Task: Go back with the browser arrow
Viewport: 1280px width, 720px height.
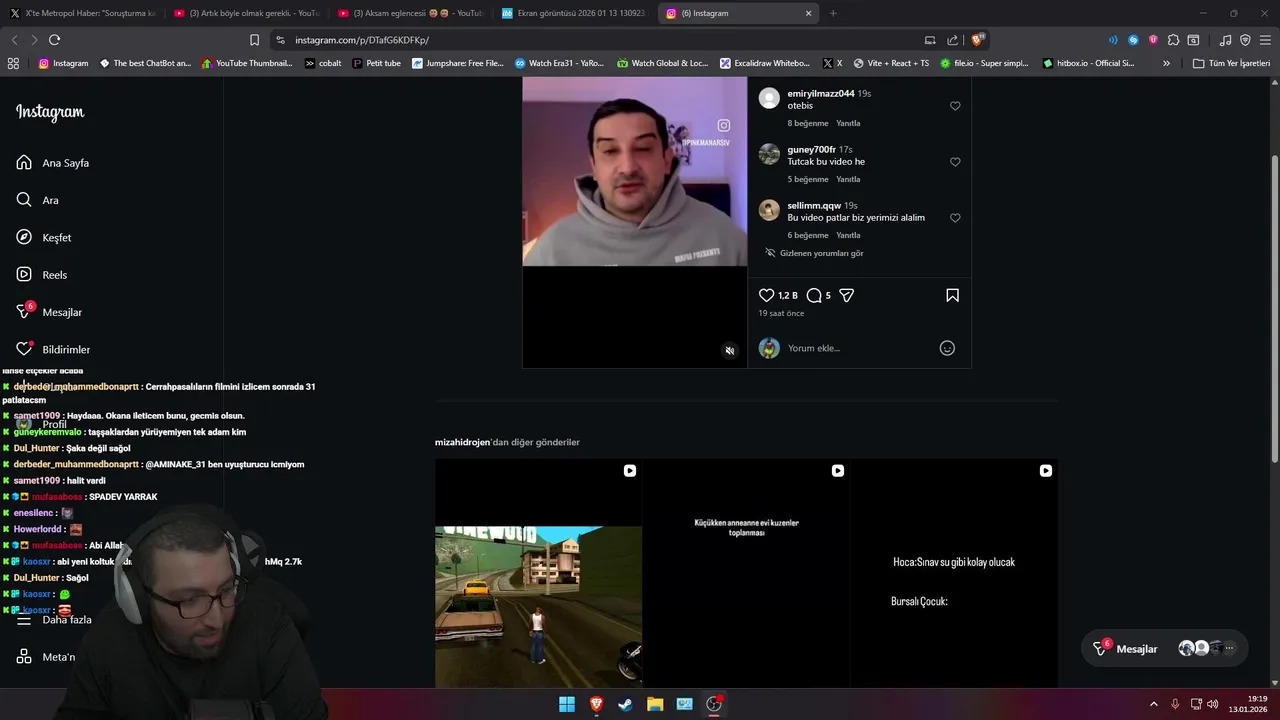Action: [x=14, y=40]
